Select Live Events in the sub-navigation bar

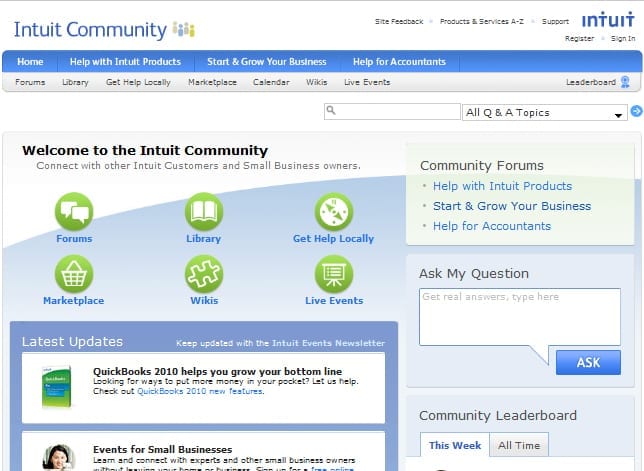tap(367, 82)
